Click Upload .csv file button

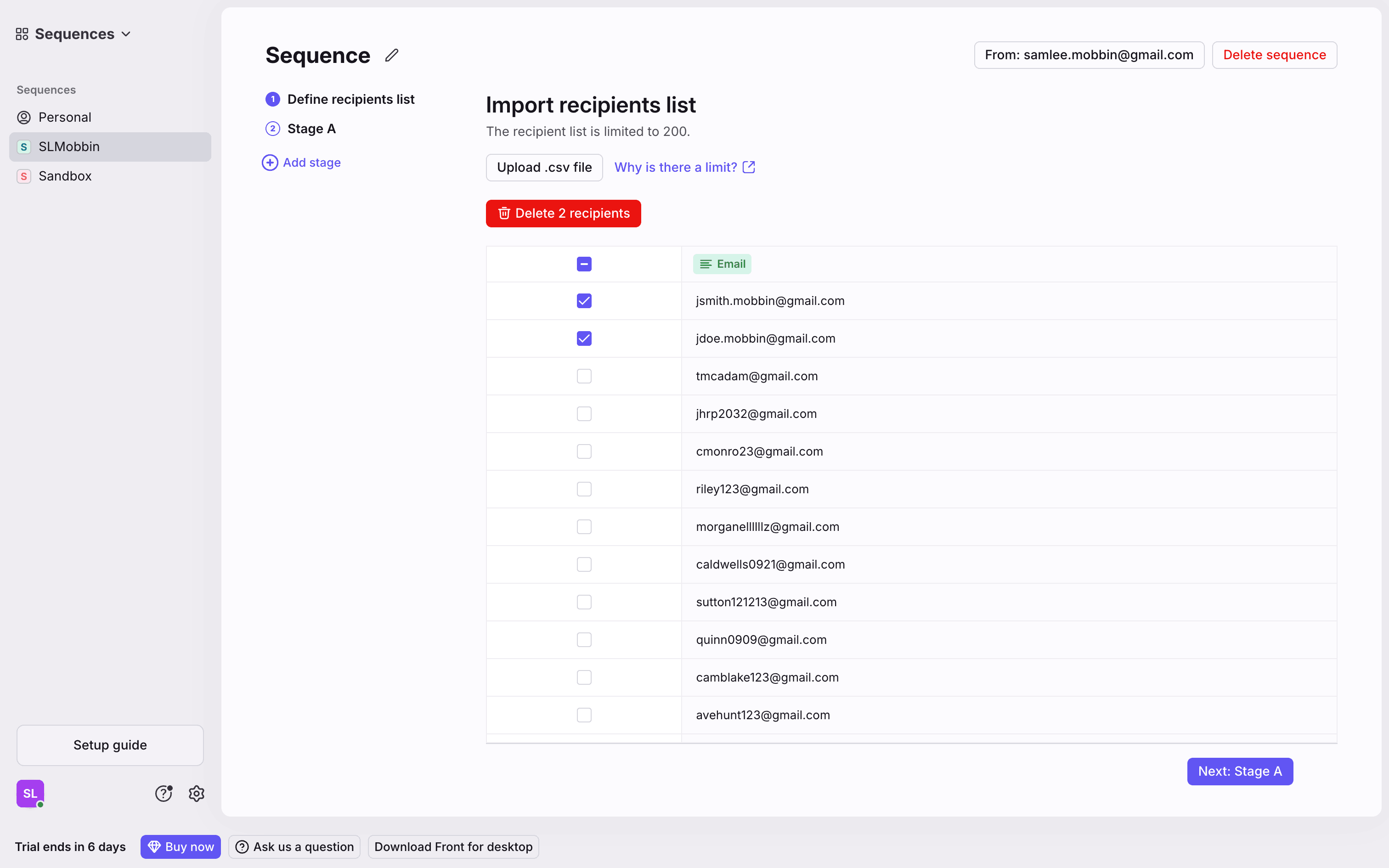544,167
